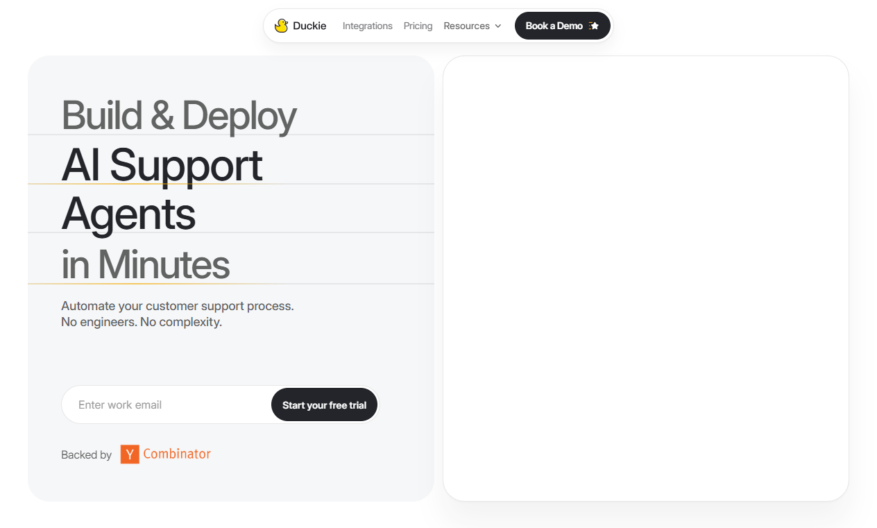Viewport: 877px width, 528px height.
Task: Click the orange Combinator text
Action: click(x=177, y=454)
